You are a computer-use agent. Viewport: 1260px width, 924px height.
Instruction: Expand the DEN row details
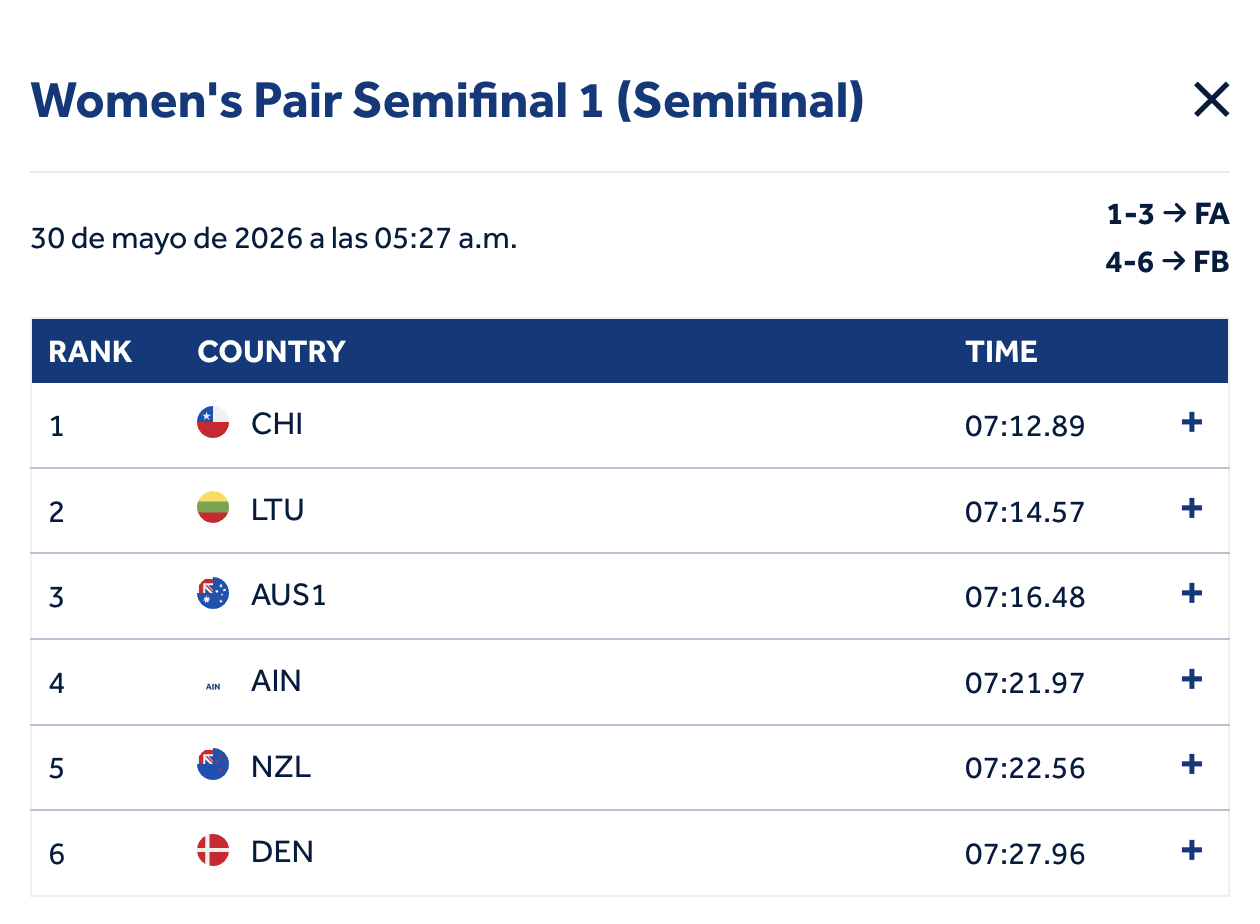point(1191,851)
